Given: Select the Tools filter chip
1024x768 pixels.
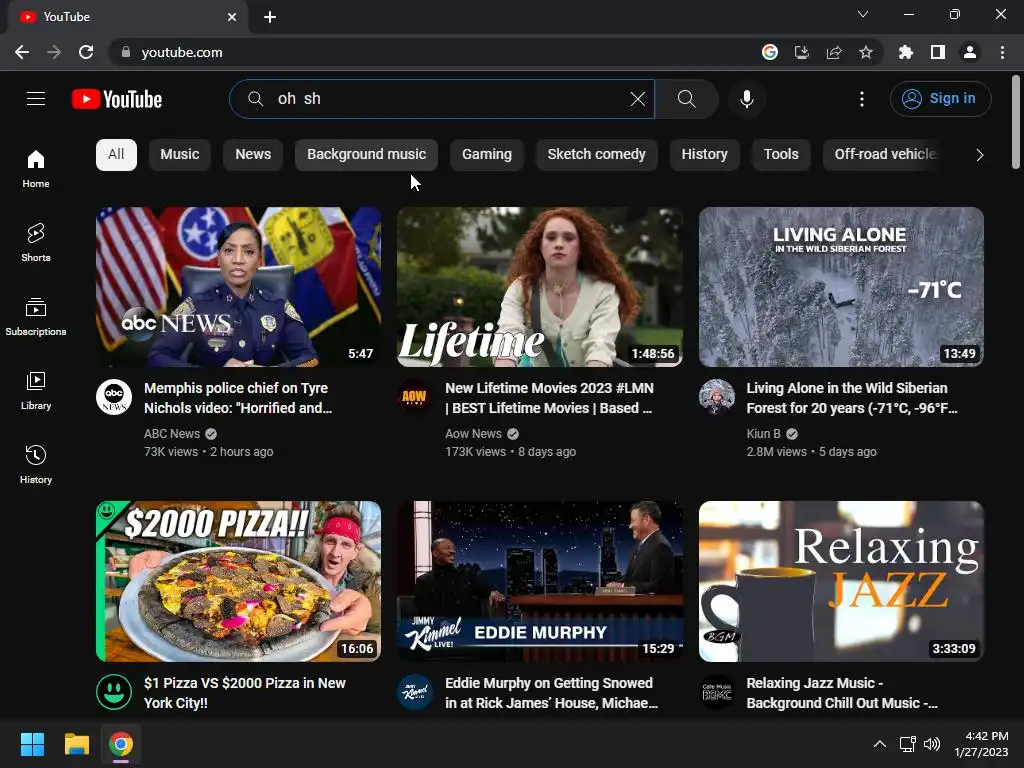Looking at the screenshot, I should point(781,155).
